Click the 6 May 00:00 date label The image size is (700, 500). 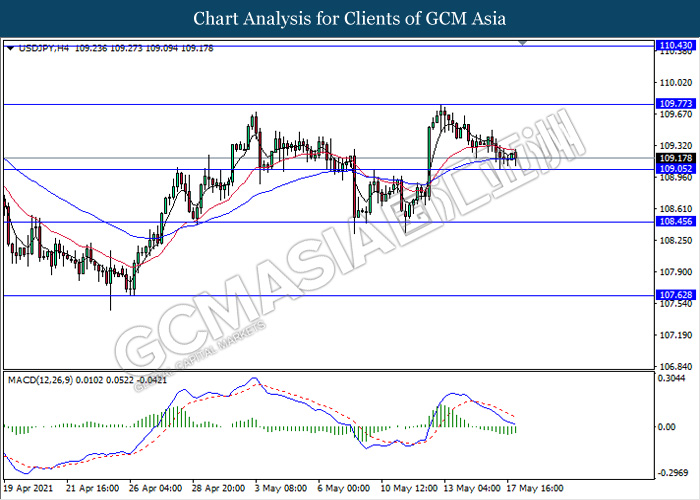coord(344,488)
